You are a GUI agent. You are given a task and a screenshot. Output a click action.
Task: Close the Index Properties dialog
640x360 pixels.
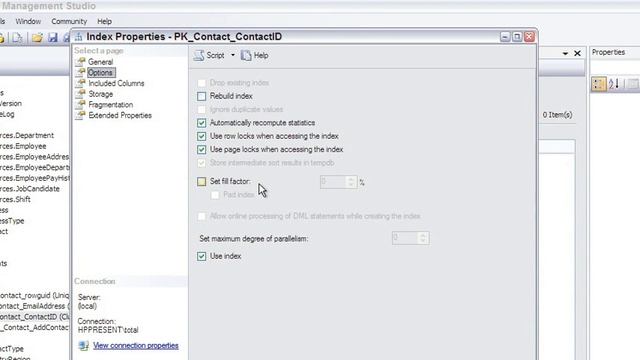tap(529, 37)
